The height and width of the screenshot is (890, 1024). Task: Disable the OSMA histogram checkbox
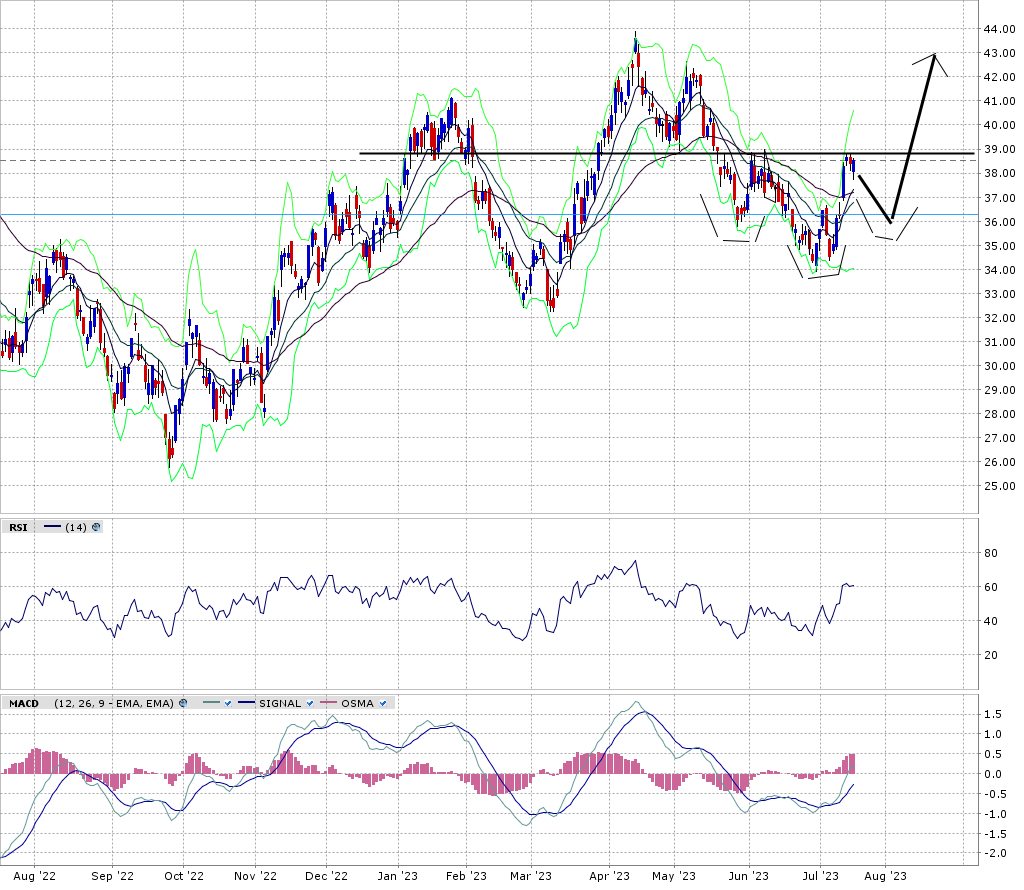click(383, 703)
